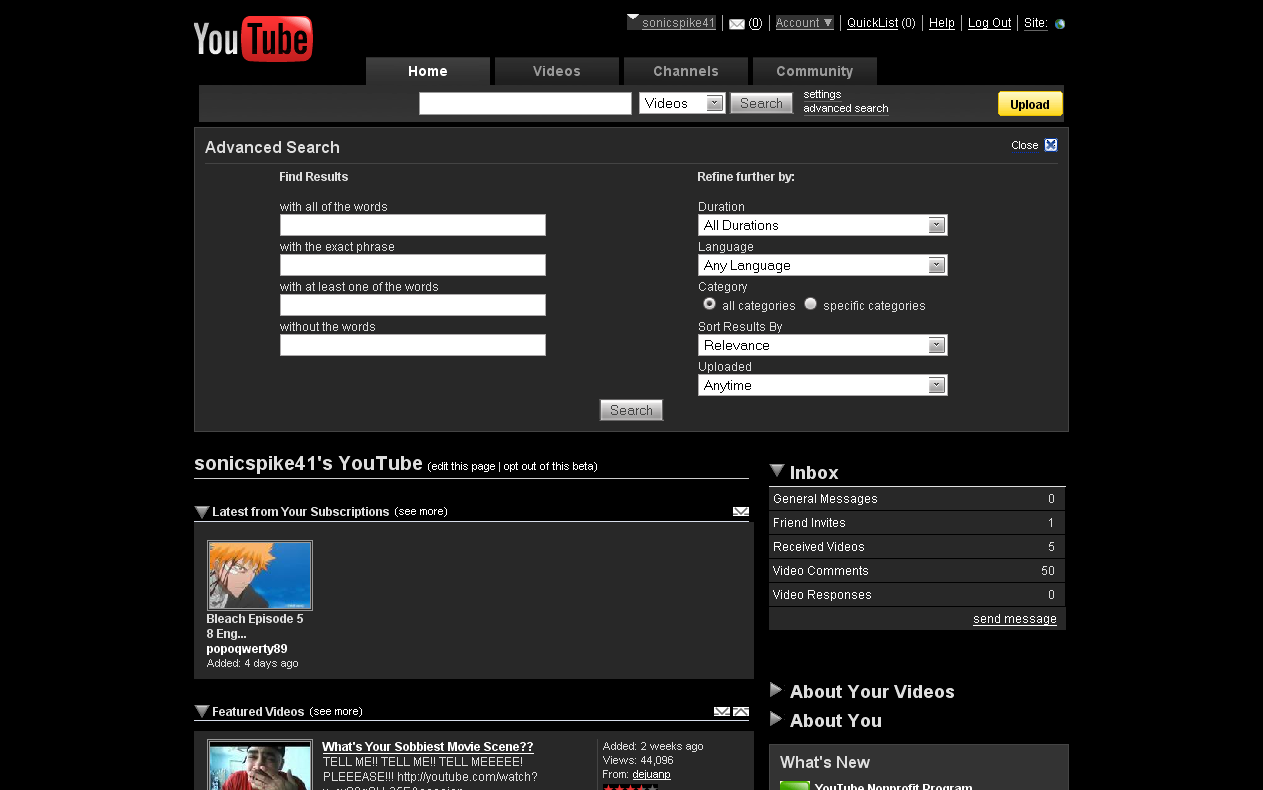
Task: Switch to the Videos tab
Action: tap(557, 71)
